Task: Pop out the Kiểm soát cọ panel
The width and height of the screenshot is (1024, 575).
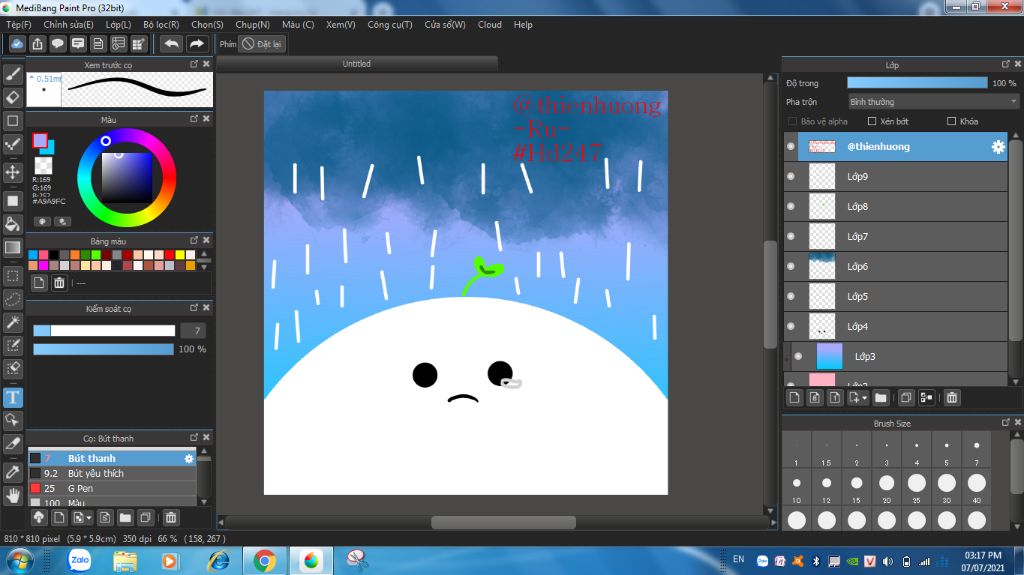Action: (194, 308)
